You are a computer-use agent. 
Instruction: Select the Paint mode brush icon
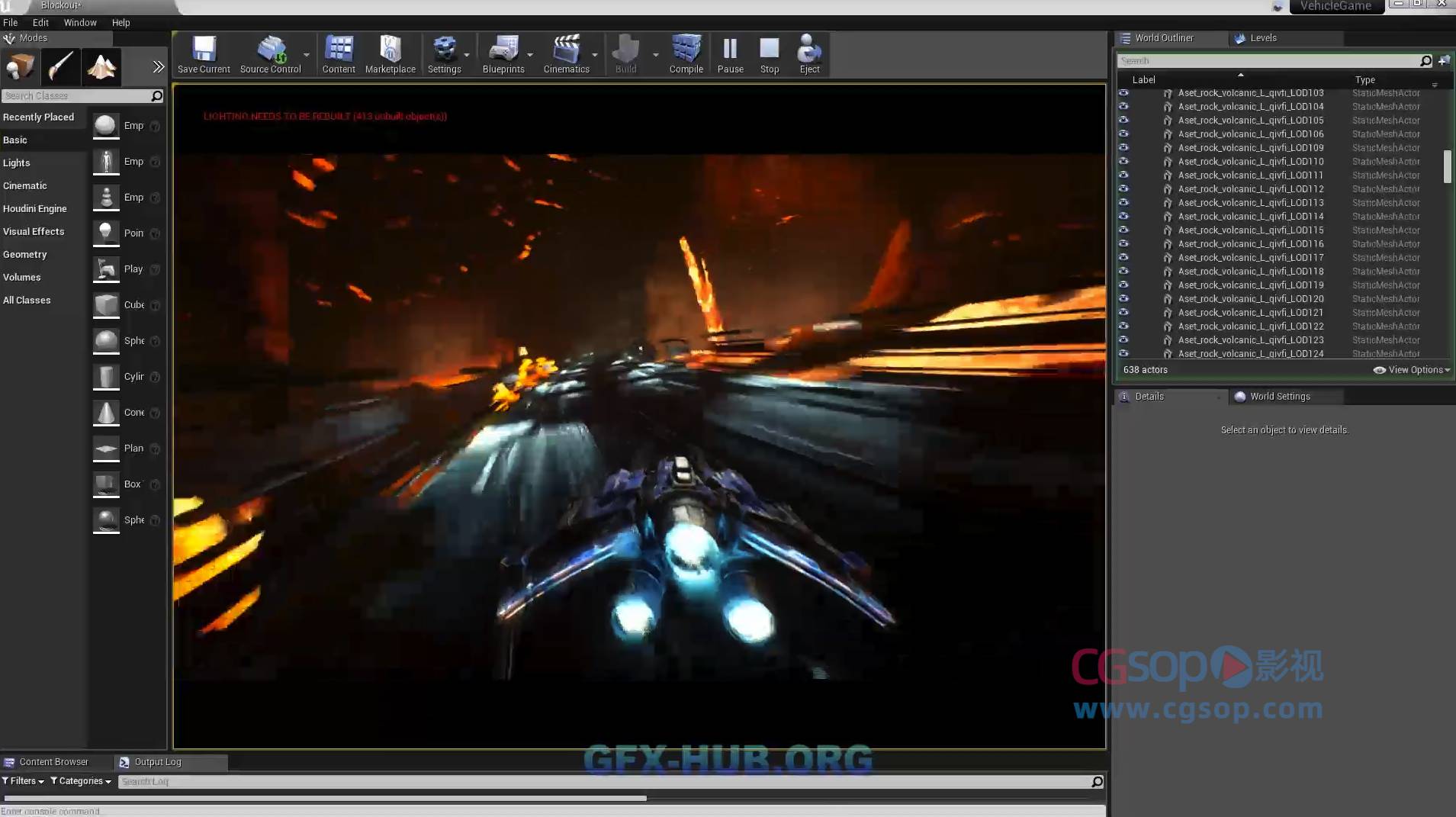click(x=60, y=67)
